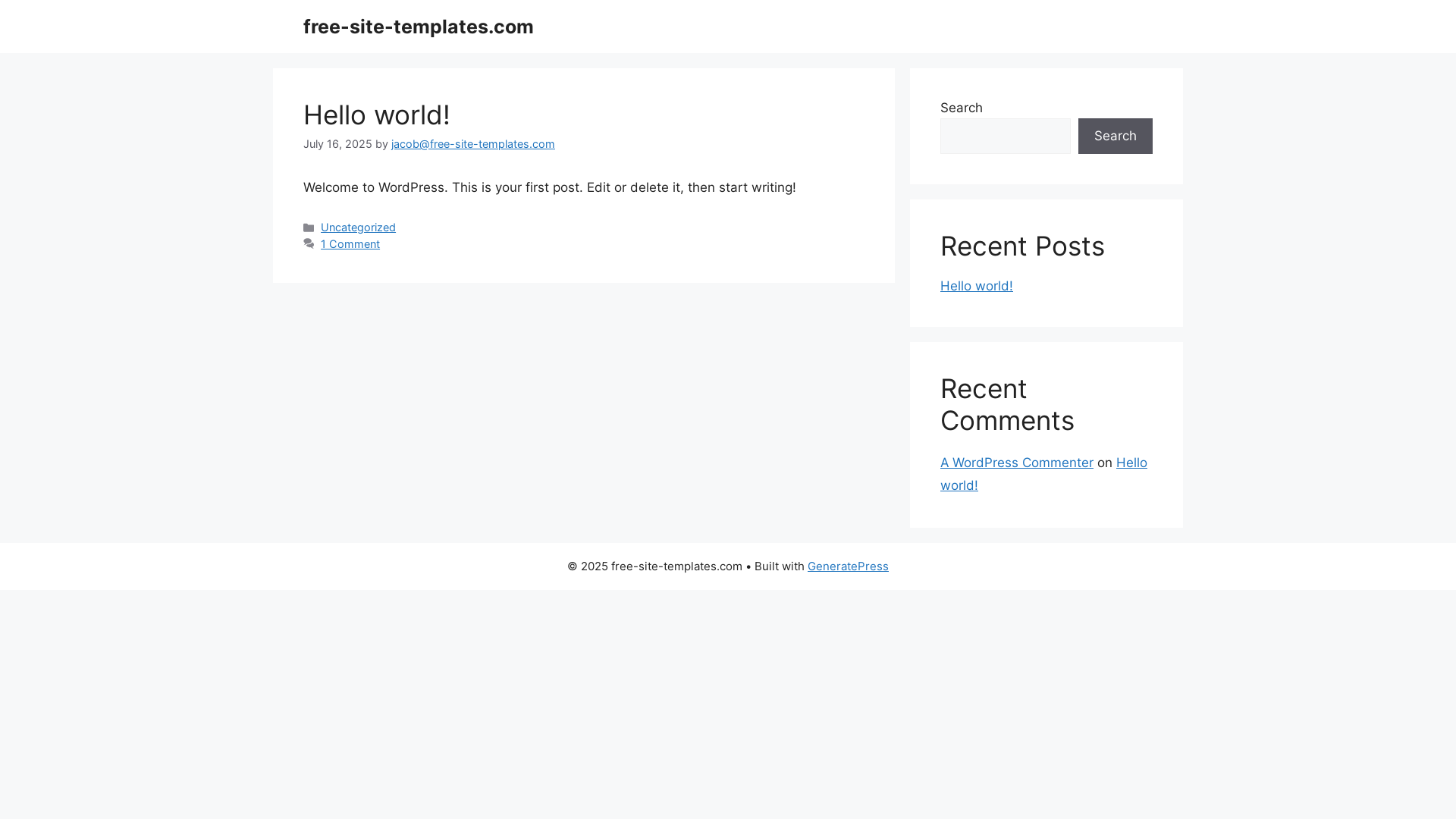
Task: Open Hello world! under Recent Posts
Action: [976, 286]
